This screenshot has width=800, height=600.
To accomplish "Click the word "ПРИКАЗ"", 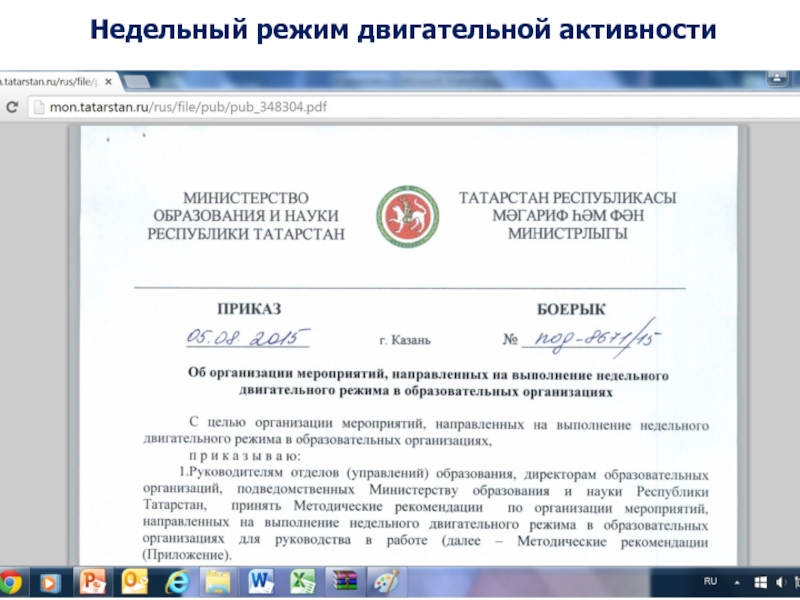I will pyautogui.click(x=249, y=309).
